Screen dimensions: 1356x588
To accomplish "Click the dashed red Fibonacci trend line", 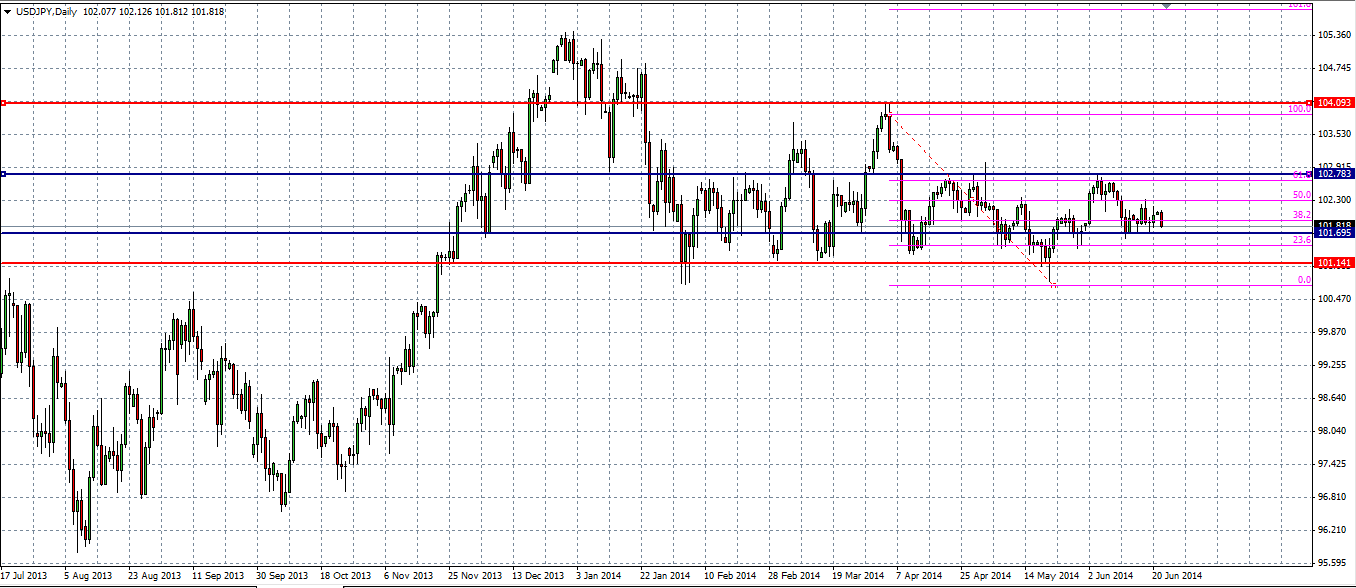I will pyautogui.click(x=970, y=198).
